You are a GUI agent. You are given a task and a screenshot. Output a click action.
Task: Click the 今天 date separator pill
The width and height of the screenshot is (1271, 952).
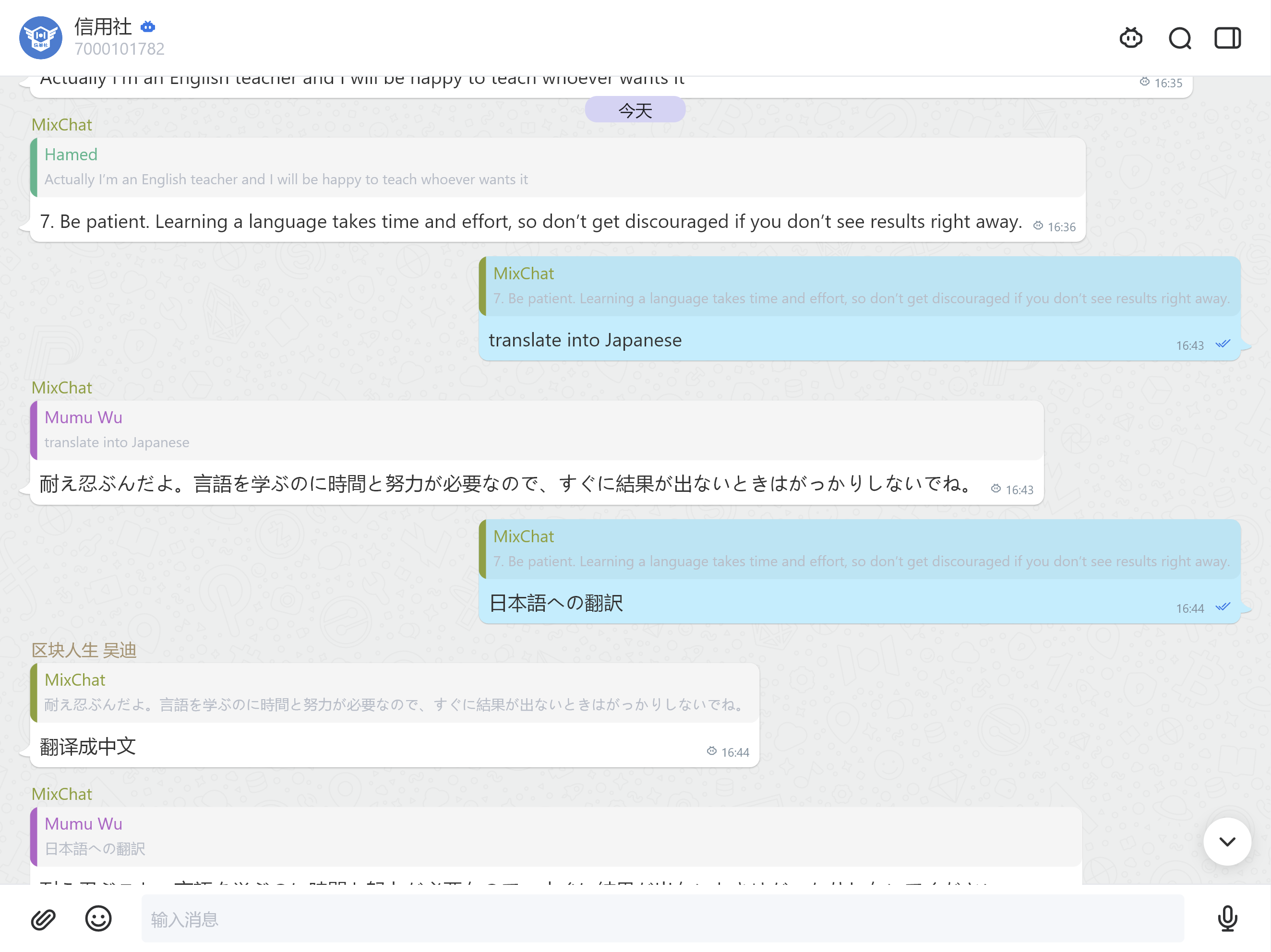[635, 110]
